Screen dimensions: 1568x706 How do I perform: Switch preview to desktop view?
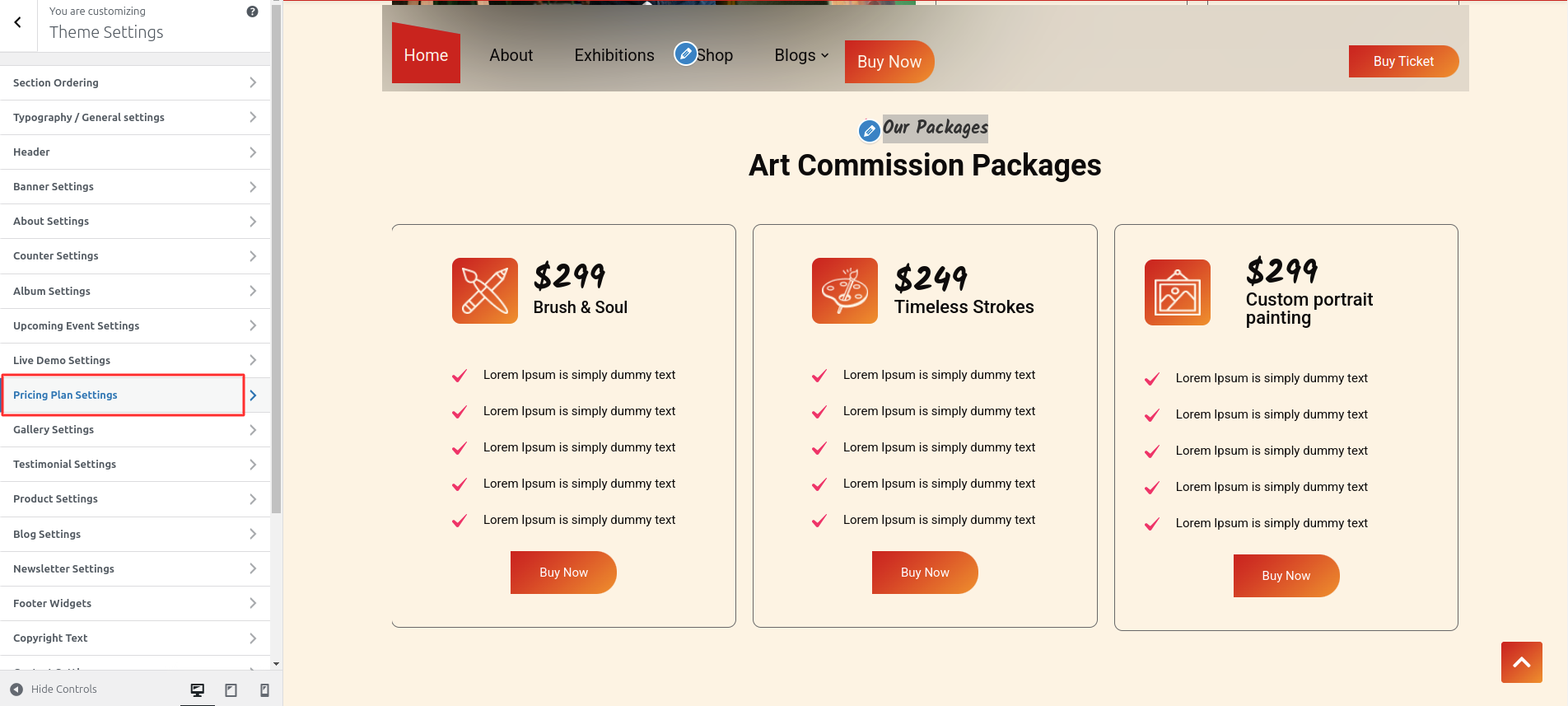pyautogui.click(x=197, y=690)
